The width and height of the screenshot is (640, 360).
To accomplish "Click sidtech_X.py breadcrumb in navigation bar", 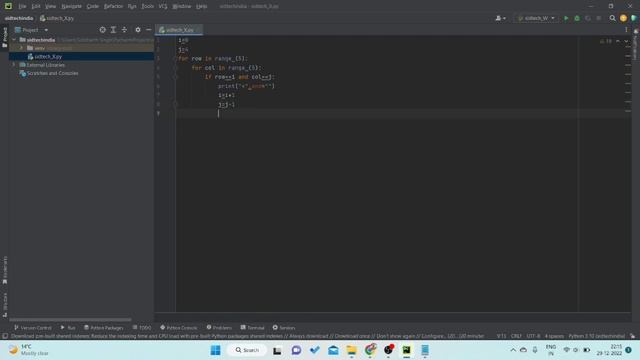I will coord(57,18).
